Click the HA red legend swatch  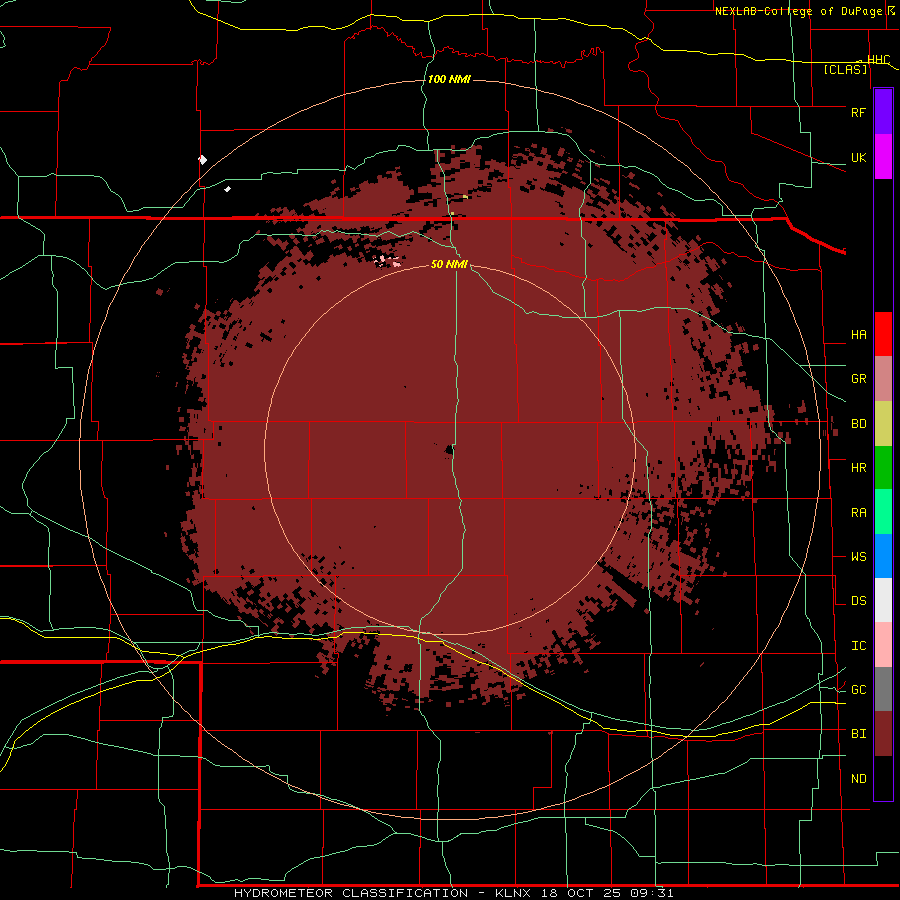coord(883,334)
